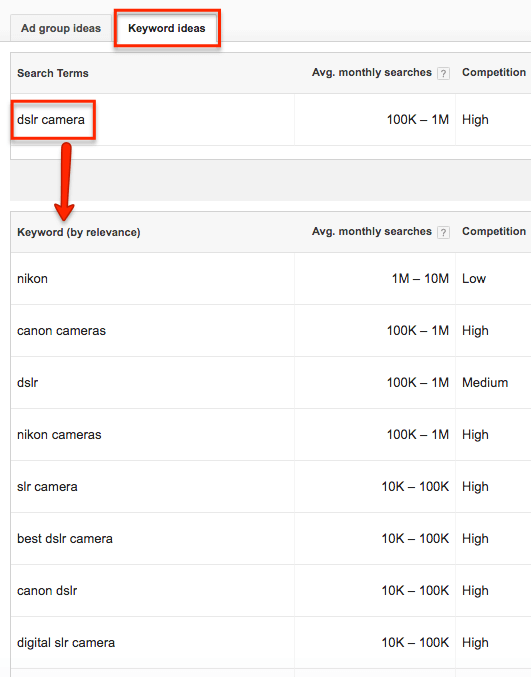The image size is (531, 677).
Task: Click Medium competition value for dslr
Action: tap(485, 383)
